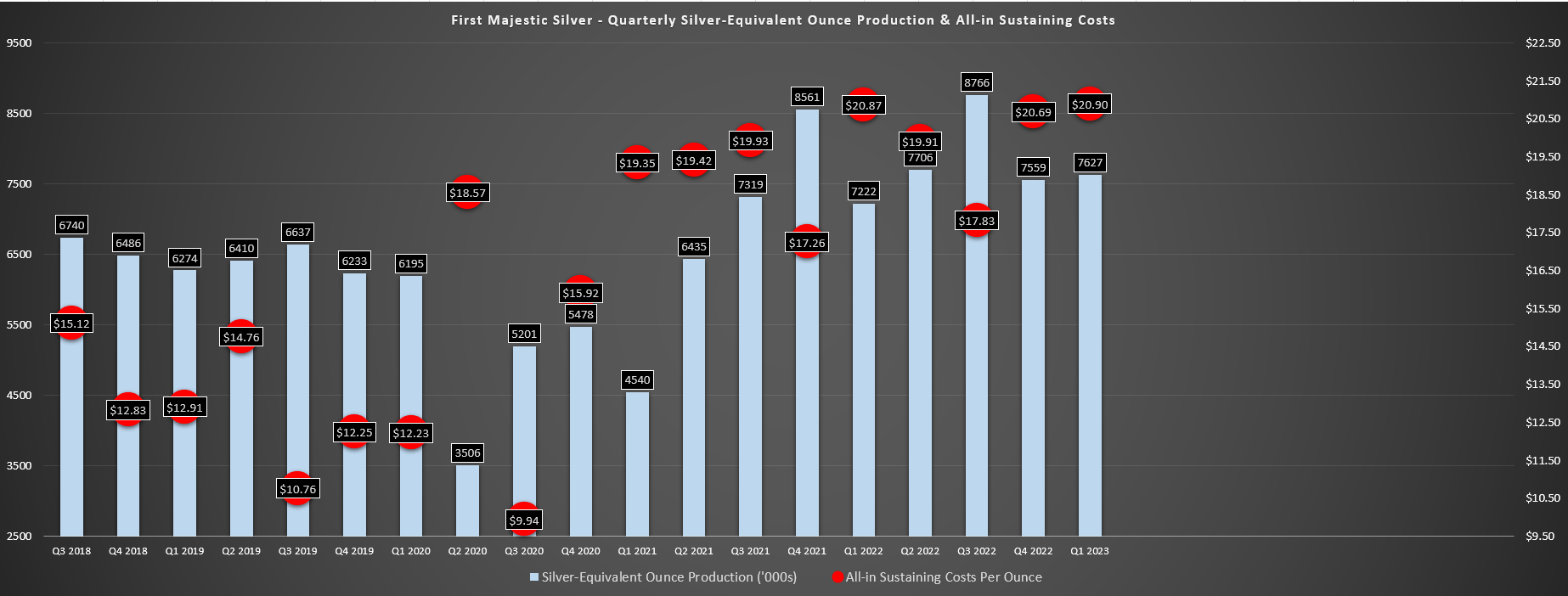Click the $17.83 marker on Q3 2022 bar
This screenshot has height=596, width=1568.
pyautogui.click(x=977, y=221)
